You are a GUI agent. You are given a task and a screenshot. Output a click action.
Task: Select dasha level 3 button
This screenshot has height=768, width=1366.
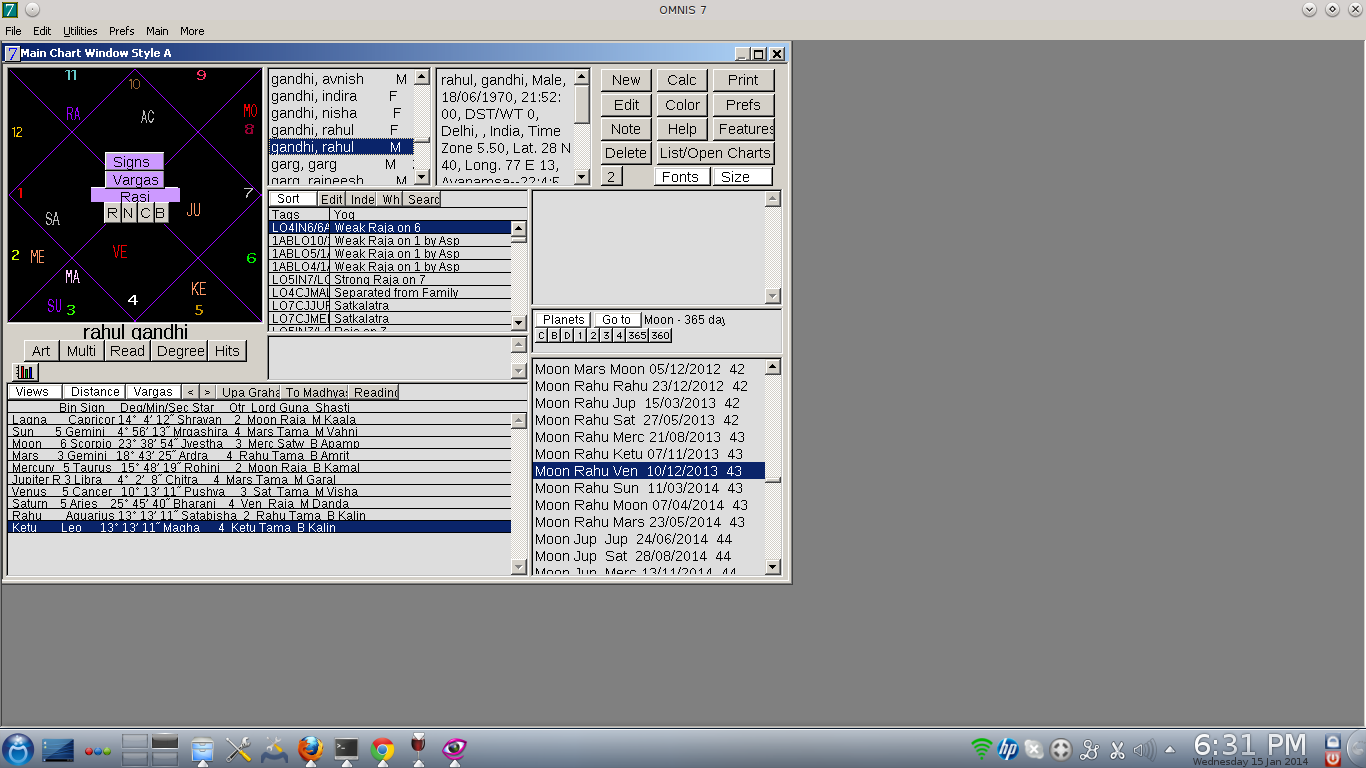pos(606,335)
